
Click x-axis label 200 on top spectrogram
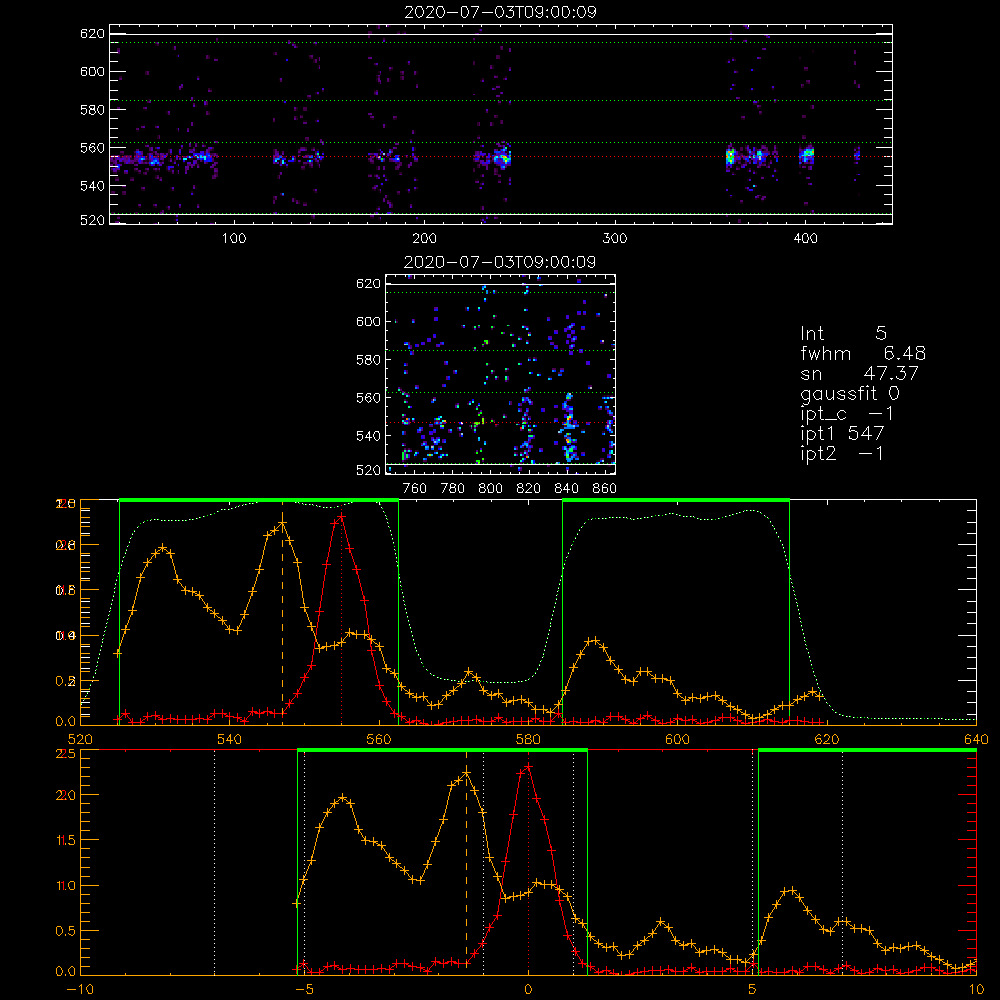click(x=424, y=239)
